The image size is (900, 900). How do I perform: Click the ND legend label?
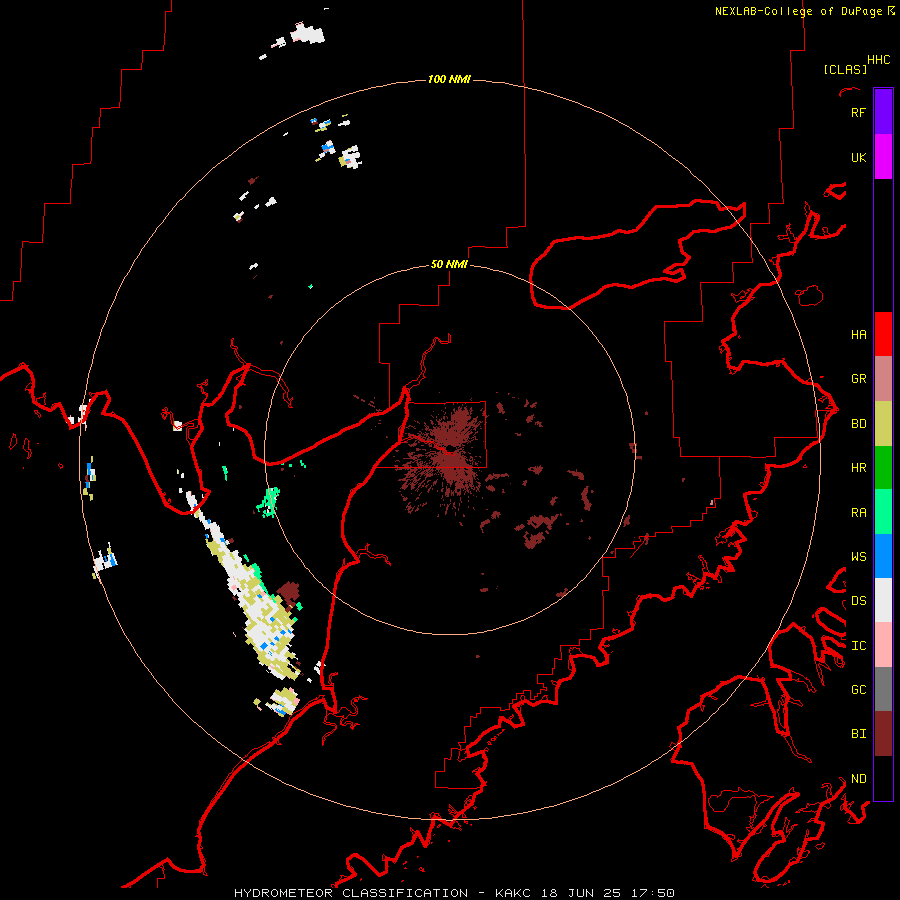(x=858, y=778)
